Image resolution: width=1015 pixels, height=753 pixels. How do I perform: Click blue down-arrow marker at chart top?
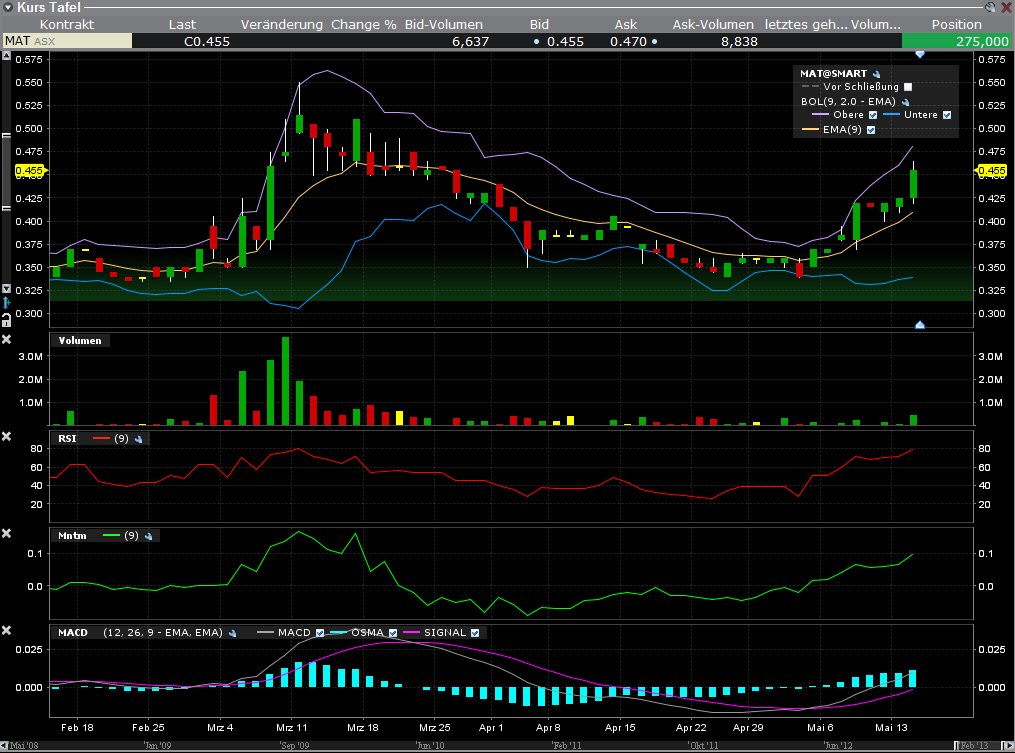(x=920, y=55)
